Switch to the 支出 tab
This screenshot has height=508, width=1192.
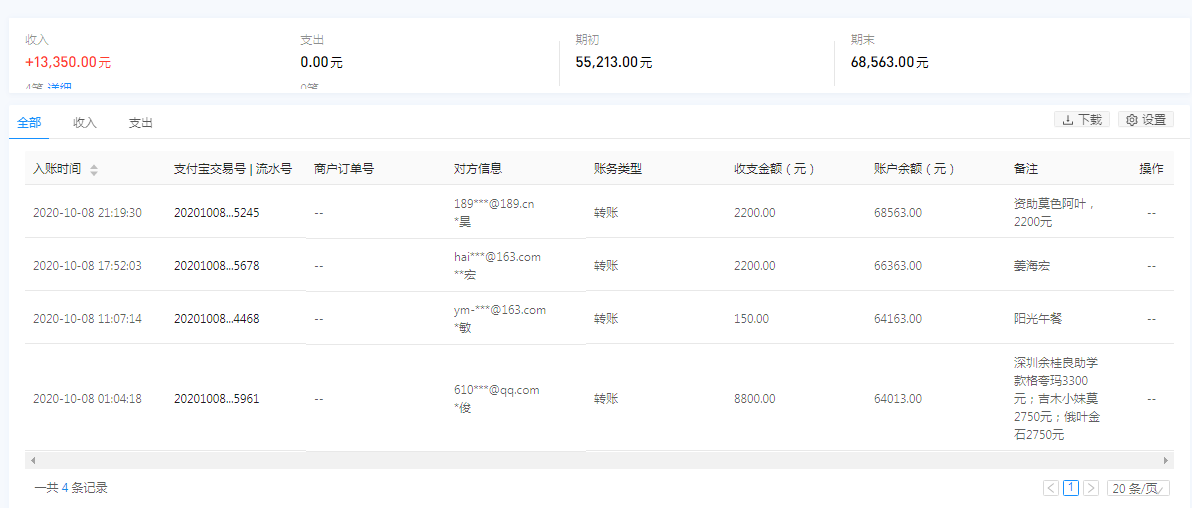pyautogui.click(x=141, y=123)
